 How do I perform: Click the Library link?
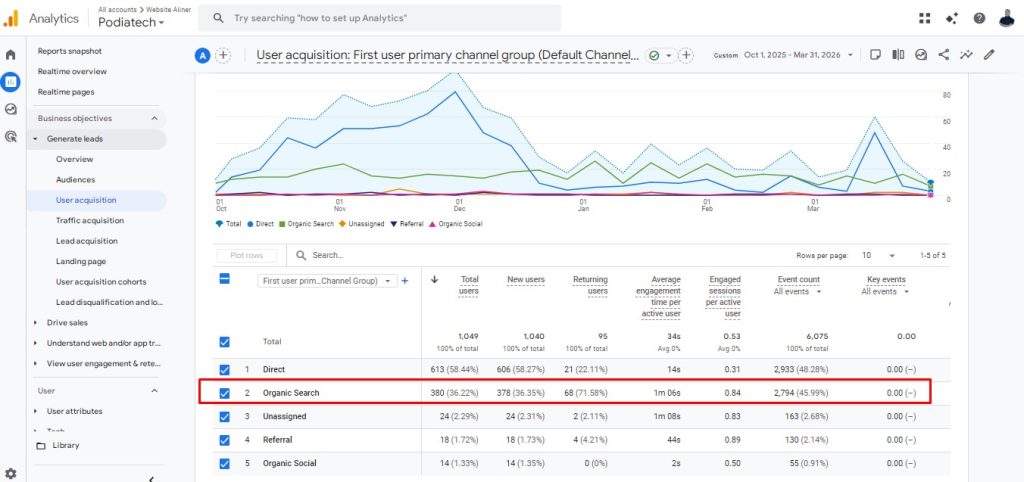(x=65, y=445)
